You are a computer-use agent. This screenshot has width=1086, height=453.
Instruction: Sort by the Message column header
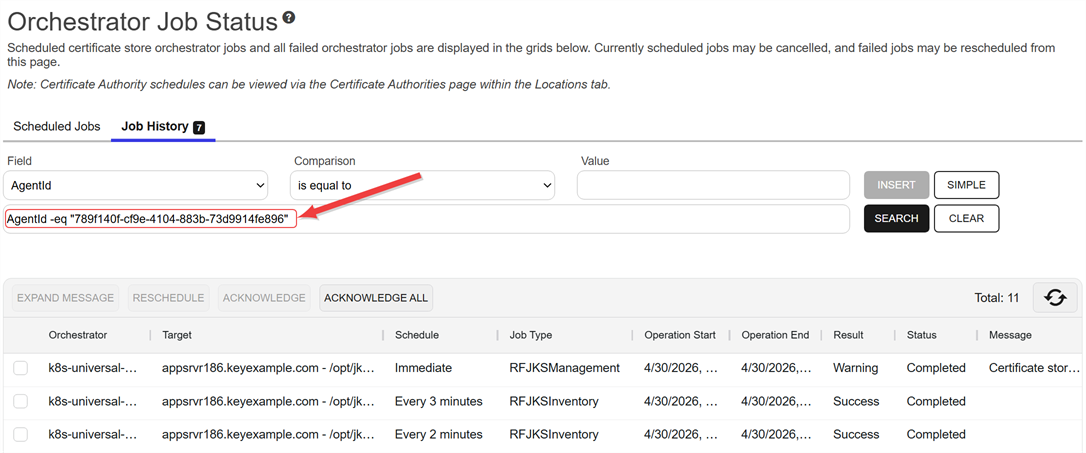tap(1010, 335)
